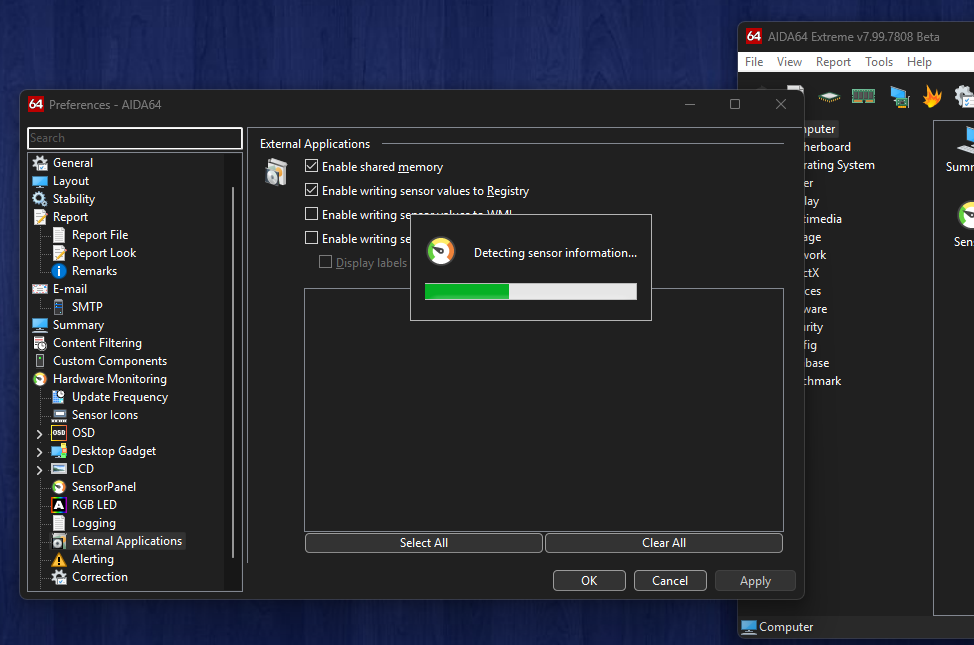Click the LCD display icon
Screen dimensions: 974x645
coord(59,469)
